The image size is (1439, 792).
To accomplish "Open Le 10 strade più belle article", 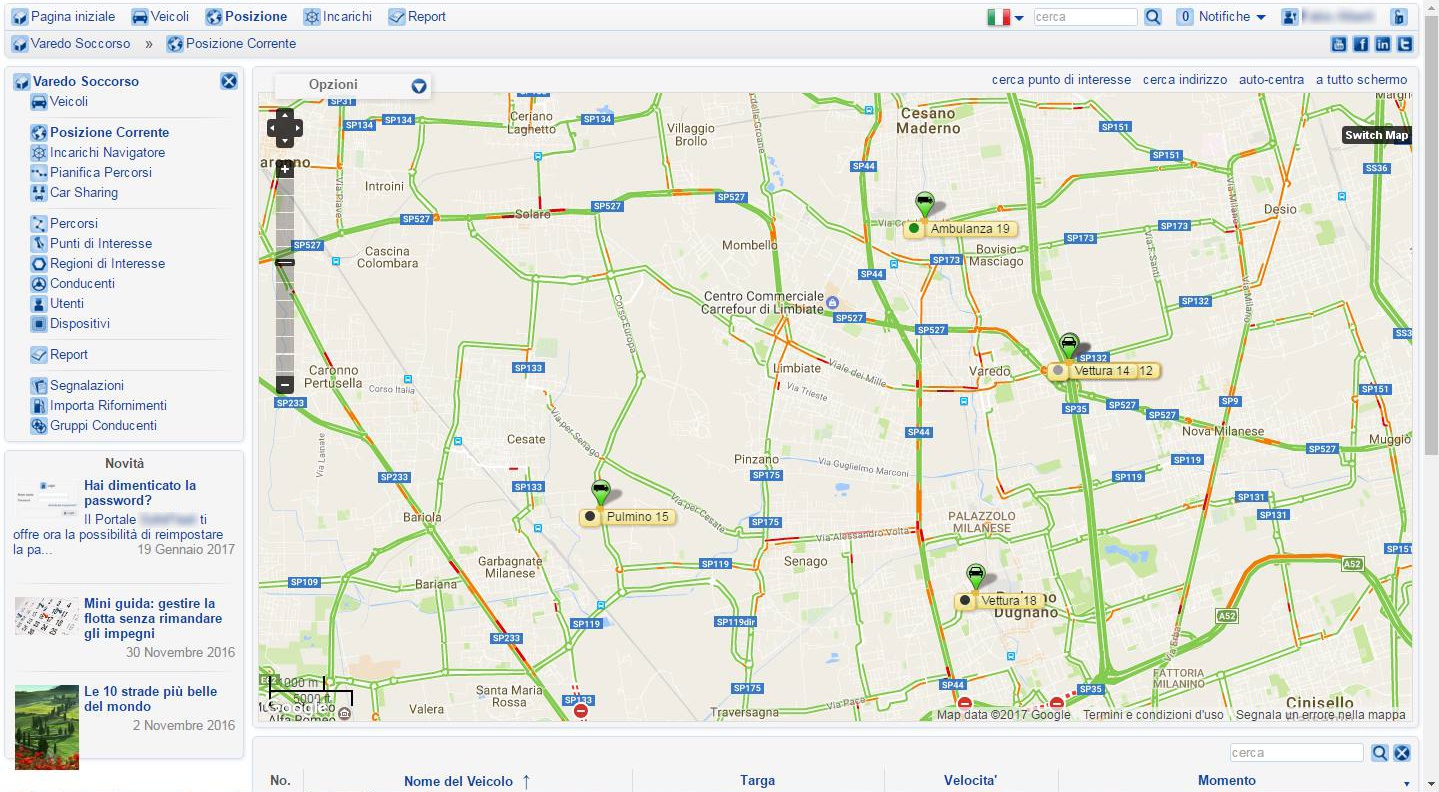I will pos(150,699).
